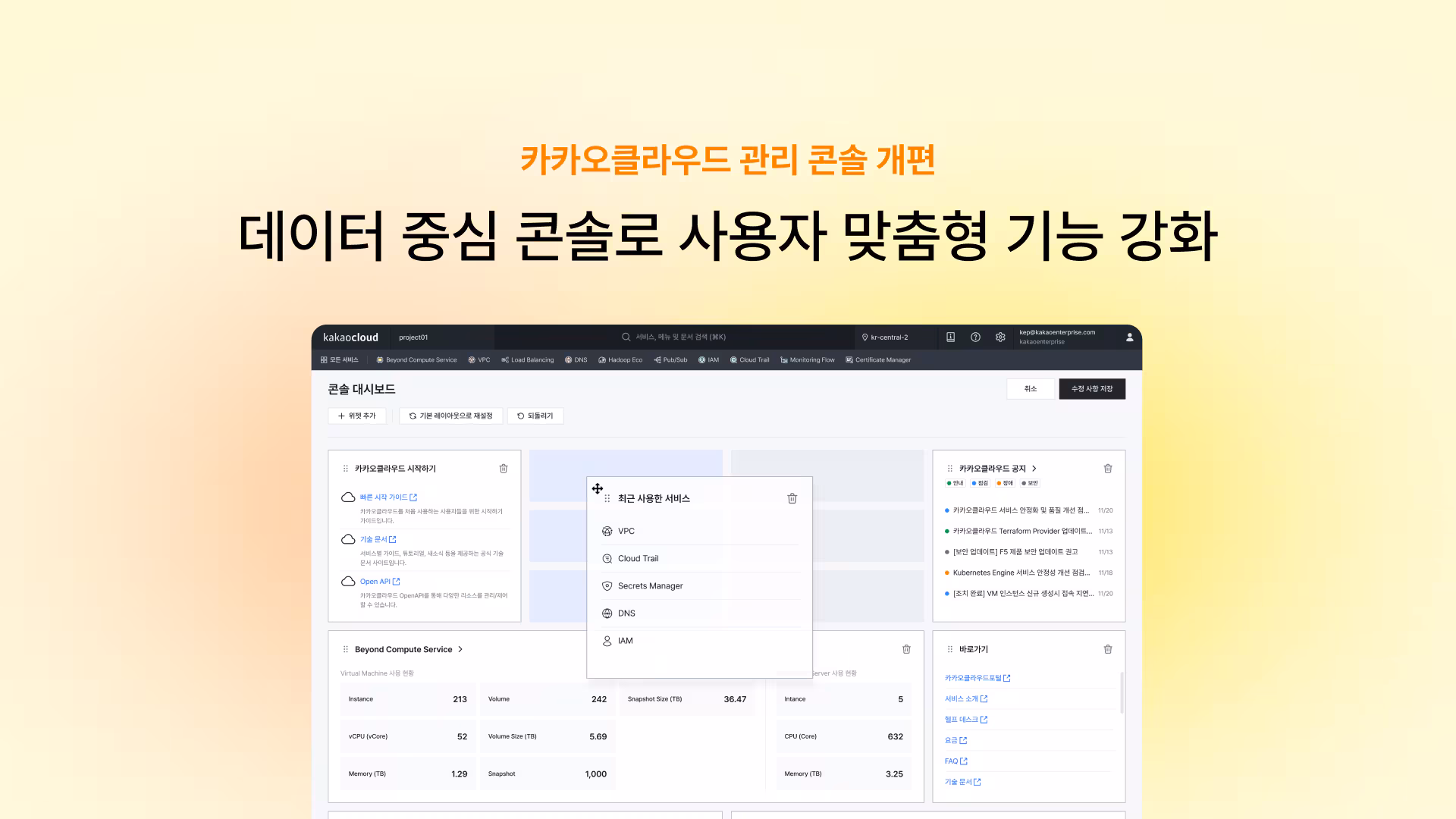Select VPC in recently used services

(700, 531)
